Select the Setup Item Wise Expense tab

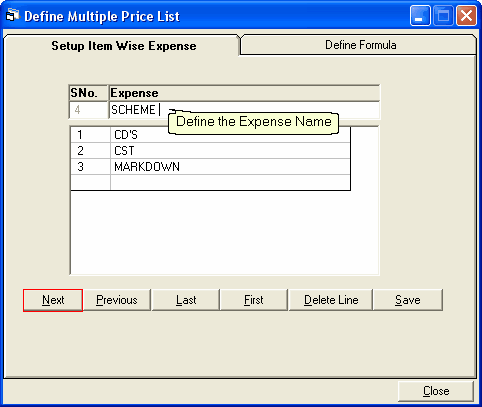(123, 46)
